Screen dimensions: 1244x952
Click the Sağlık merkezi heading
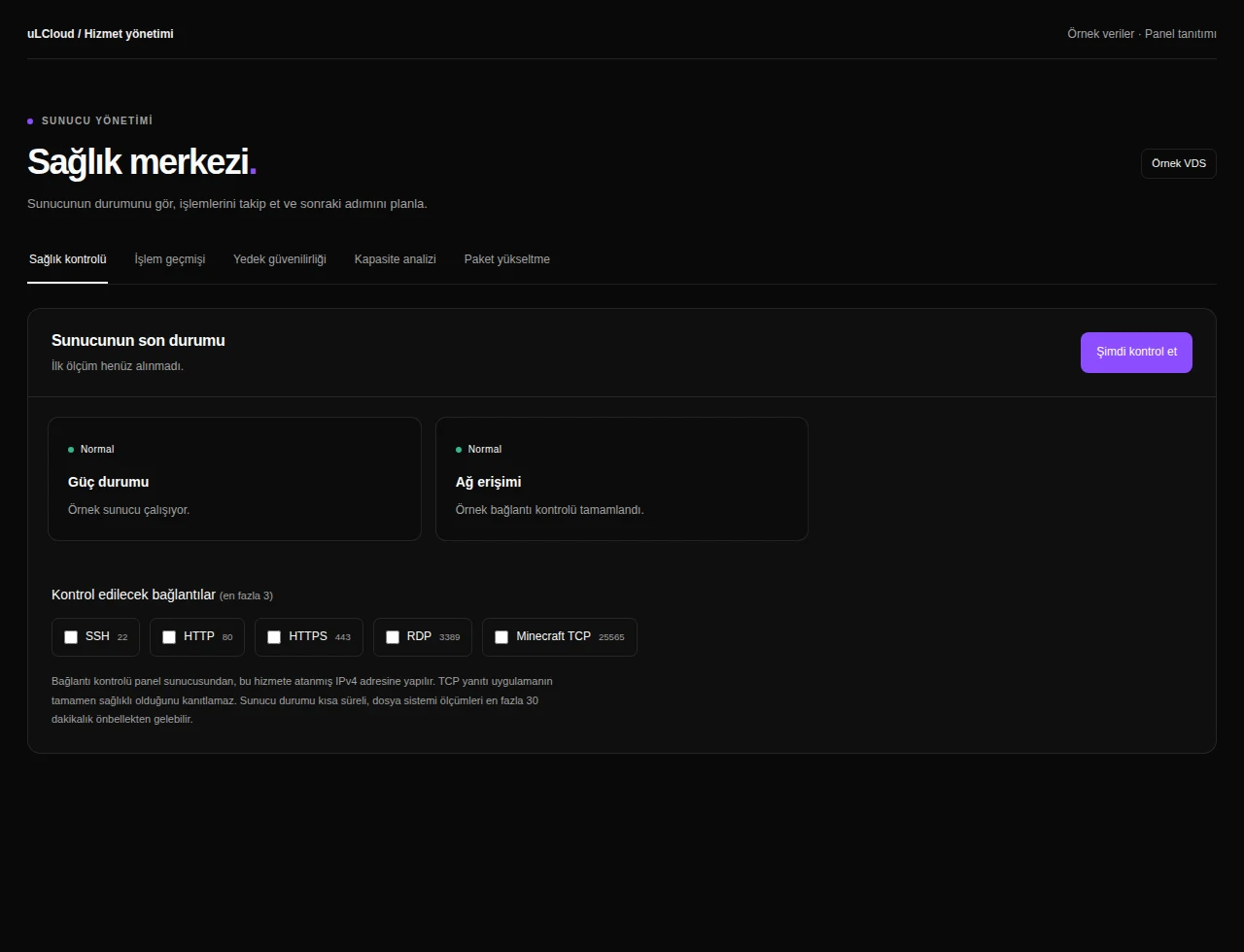click(x=142, y=162)
